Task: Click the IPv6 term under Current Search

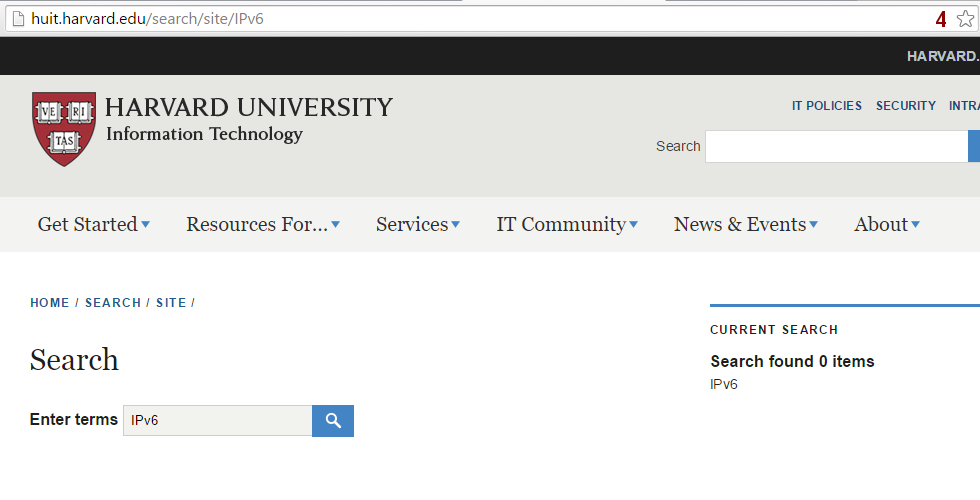Action: pos(724,384)
